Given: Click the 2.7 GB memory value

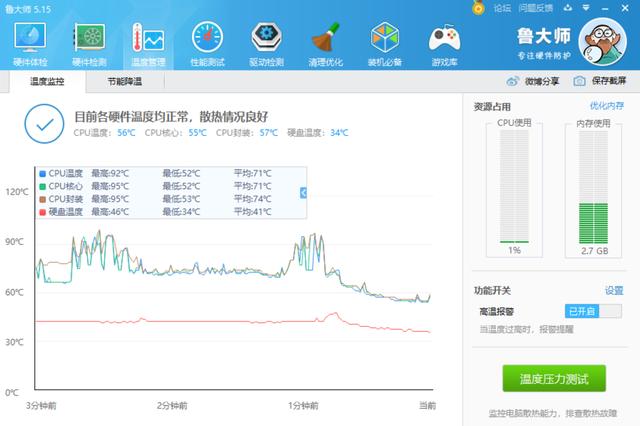Looking at the screenshot, I should (595, 251).
